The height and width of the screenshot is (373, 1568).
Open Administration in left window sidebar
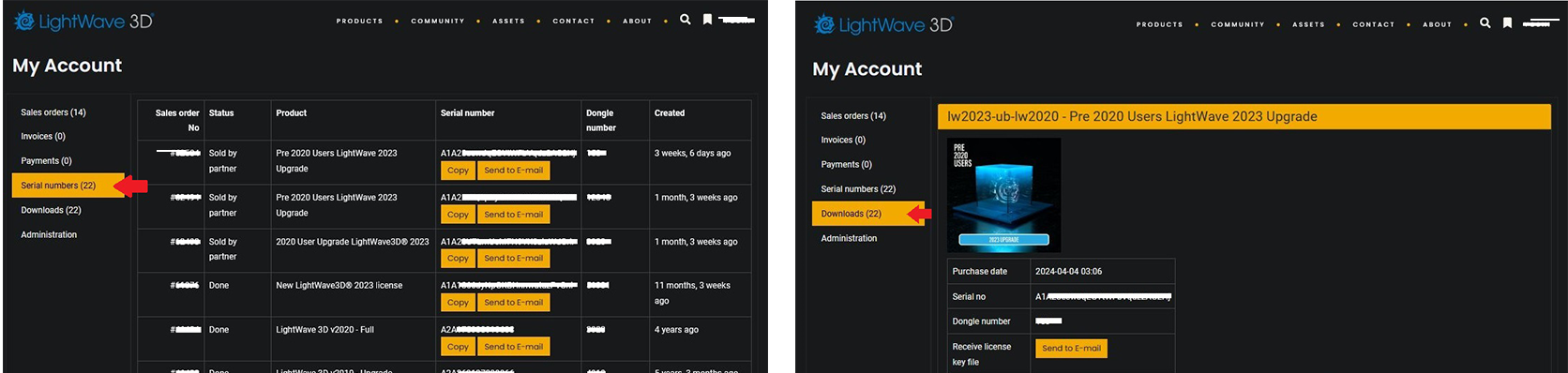(49, 234)
